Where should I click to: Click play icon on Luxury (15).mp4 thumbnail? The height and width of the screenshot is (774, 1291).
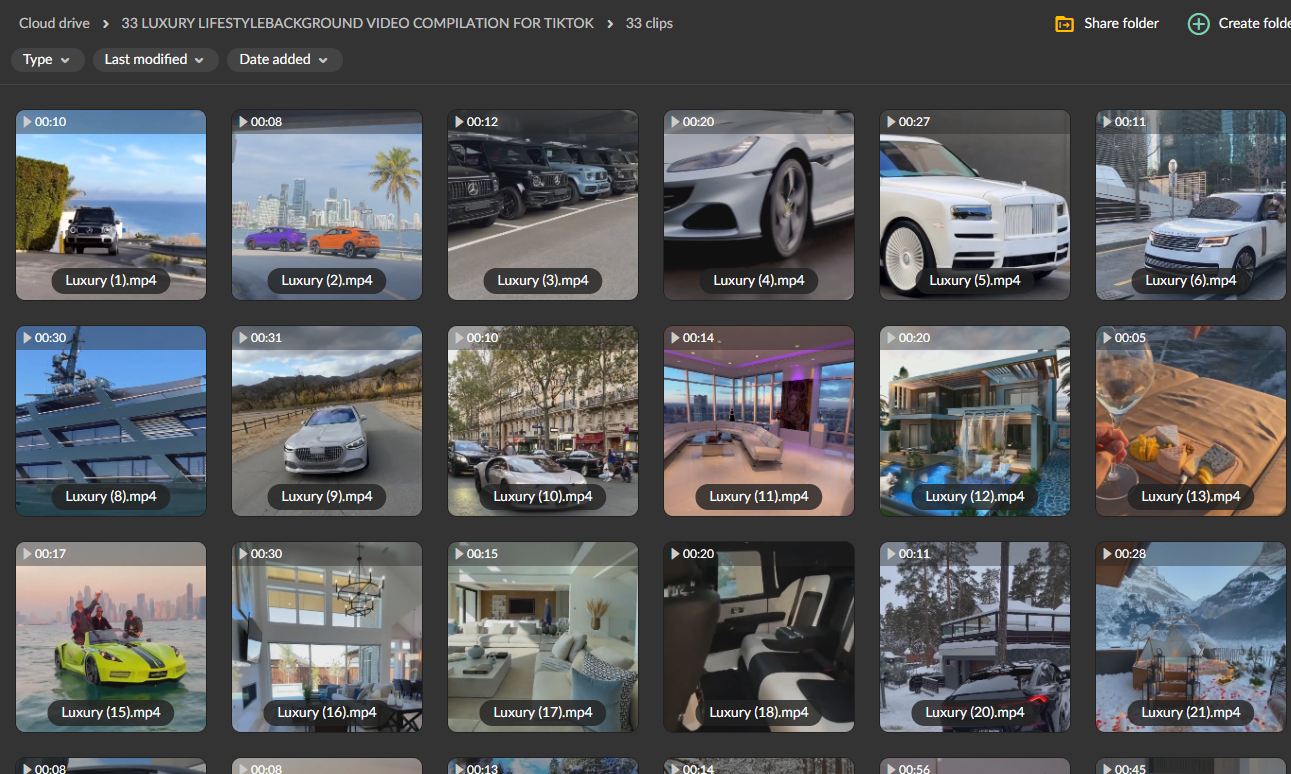coord(26,554)
